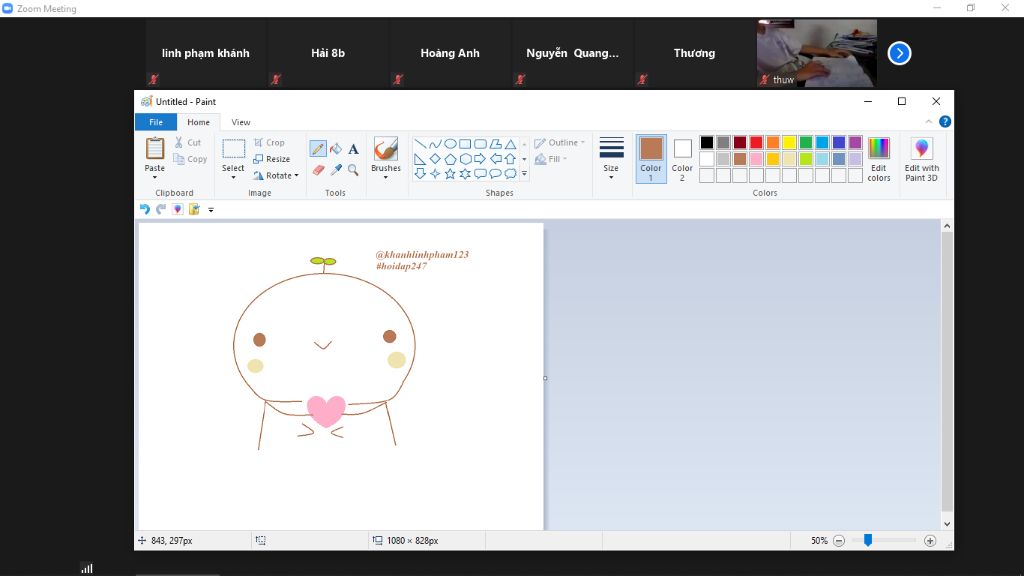Click the Undo arrow in quick access
The width and height of the screenshot is (1024, 576).
(144, 209)
